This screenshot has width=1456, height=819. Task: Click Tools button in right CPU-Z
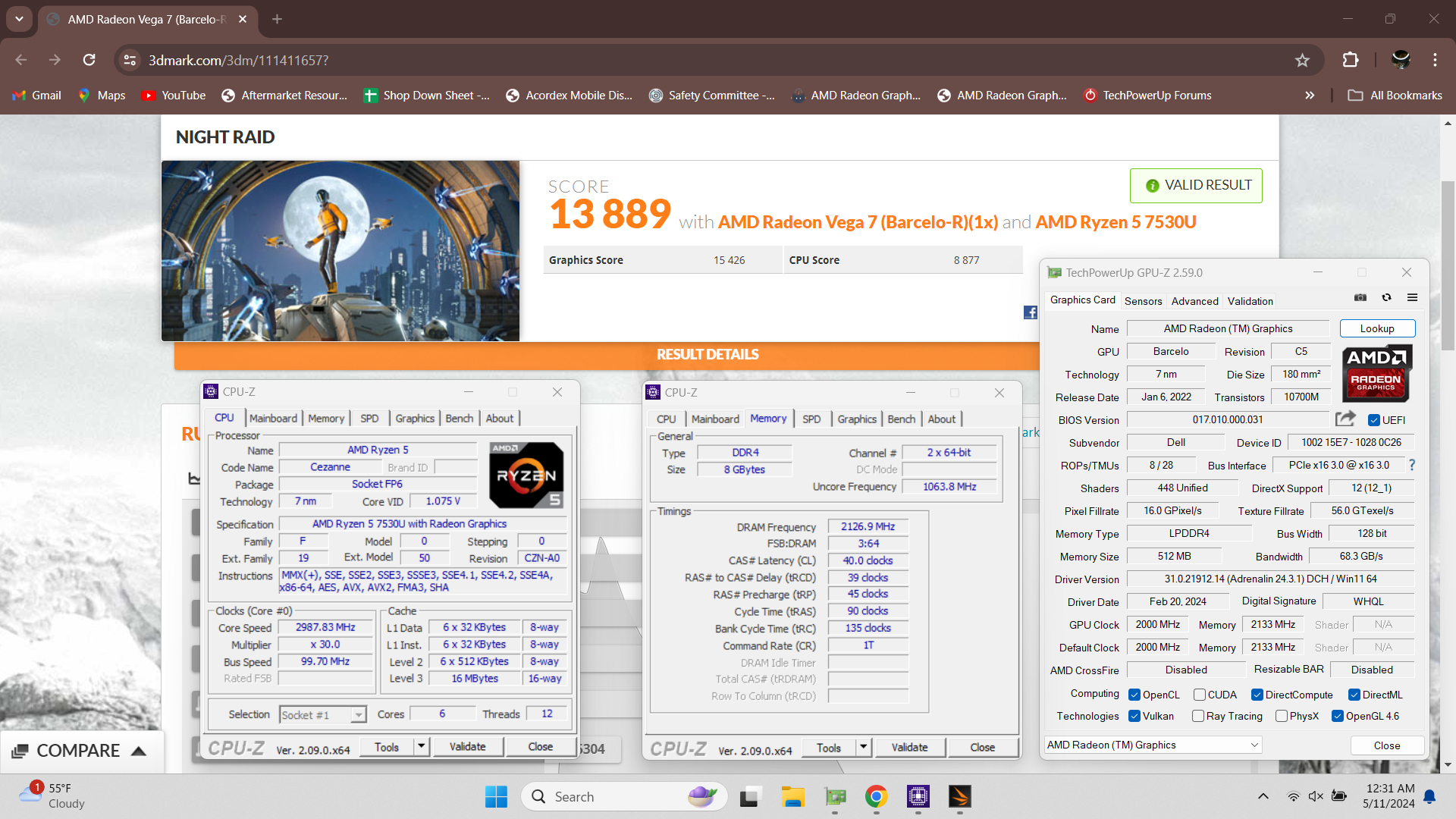pos(828,747)
